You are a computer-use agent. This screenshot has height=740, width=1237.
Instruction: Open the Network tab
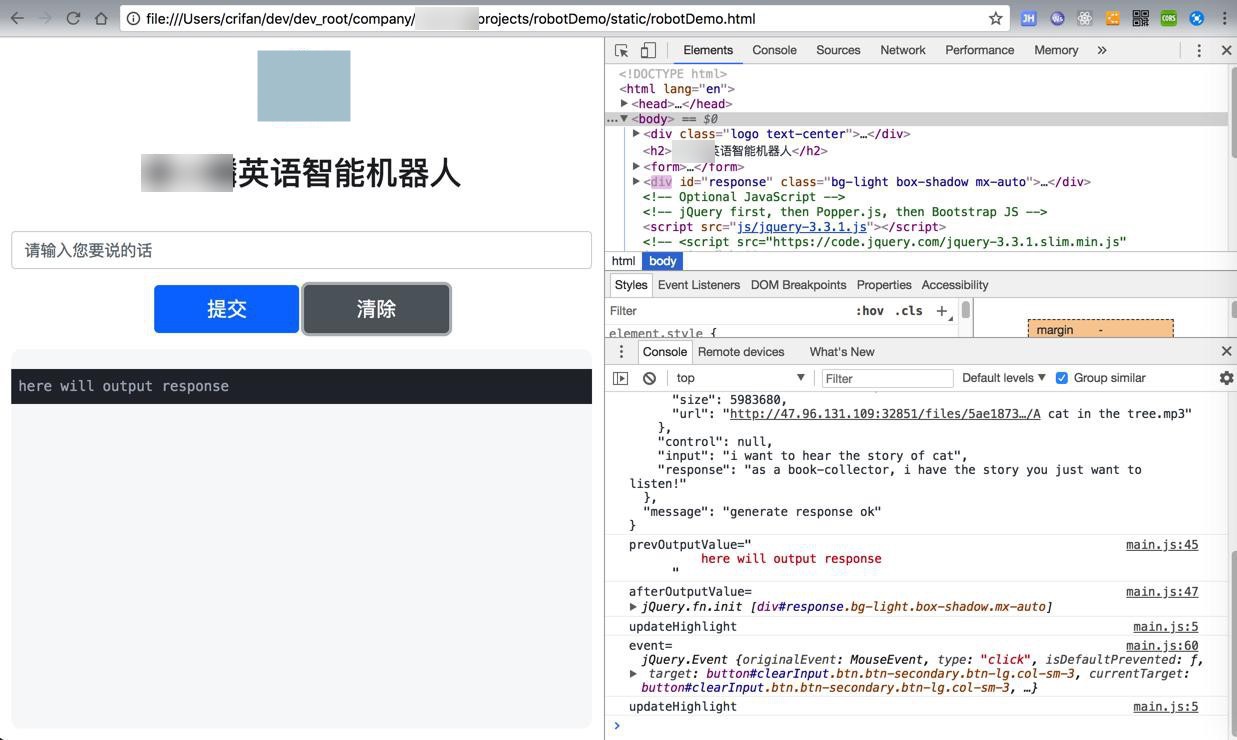903,50
